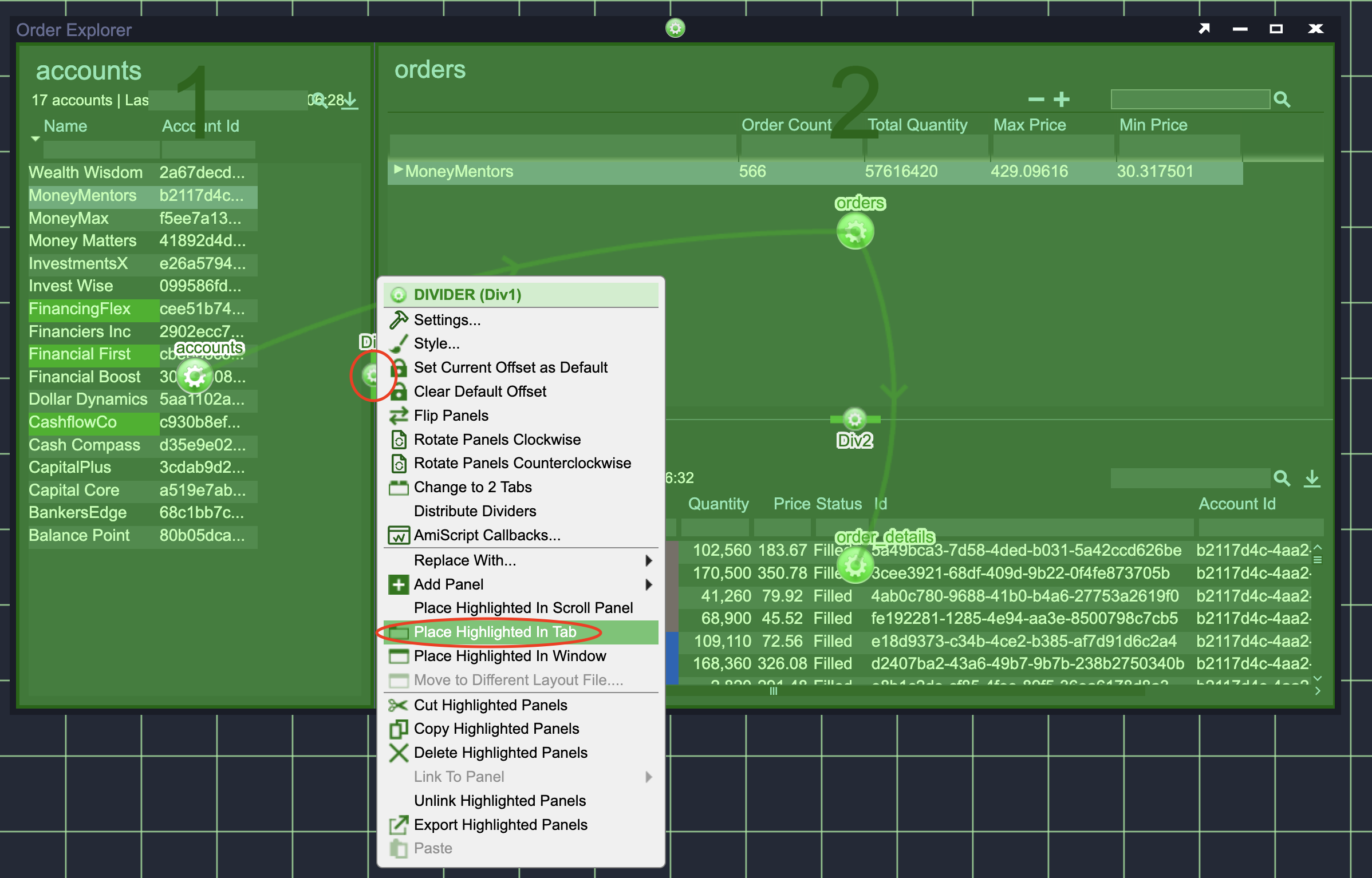The image size is (1372, 878).
Task: Click the Order Count column header
Action: click(786, 125)
